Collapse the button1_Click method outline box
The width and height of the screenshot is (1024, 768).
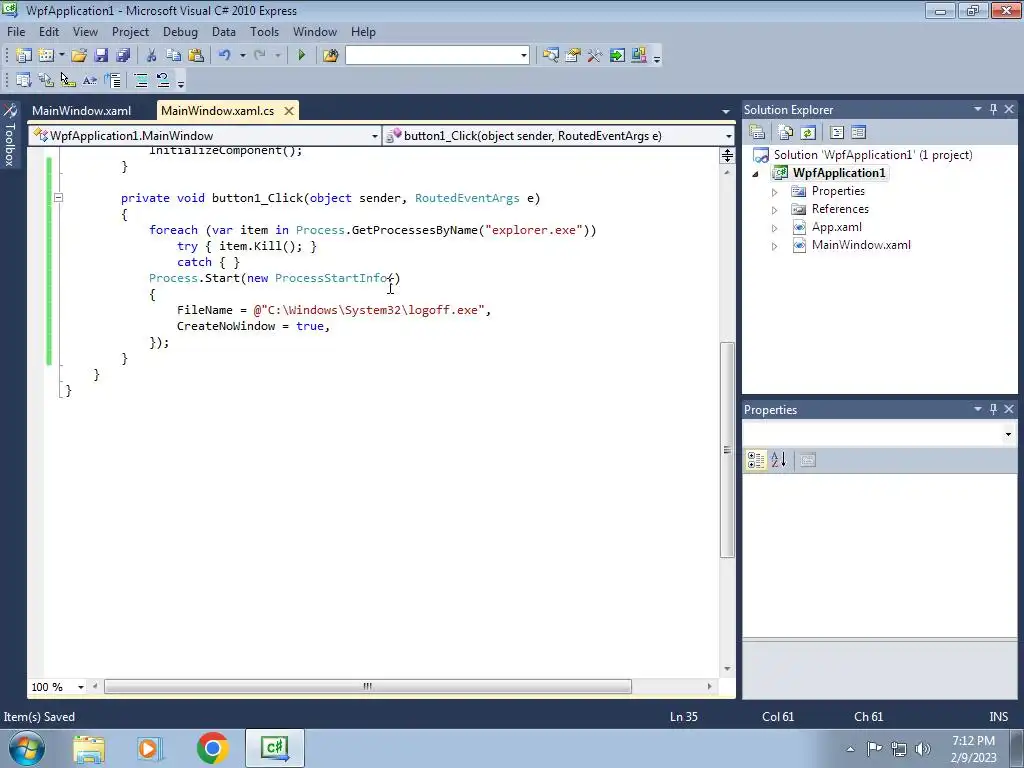(x=58, y=197)
